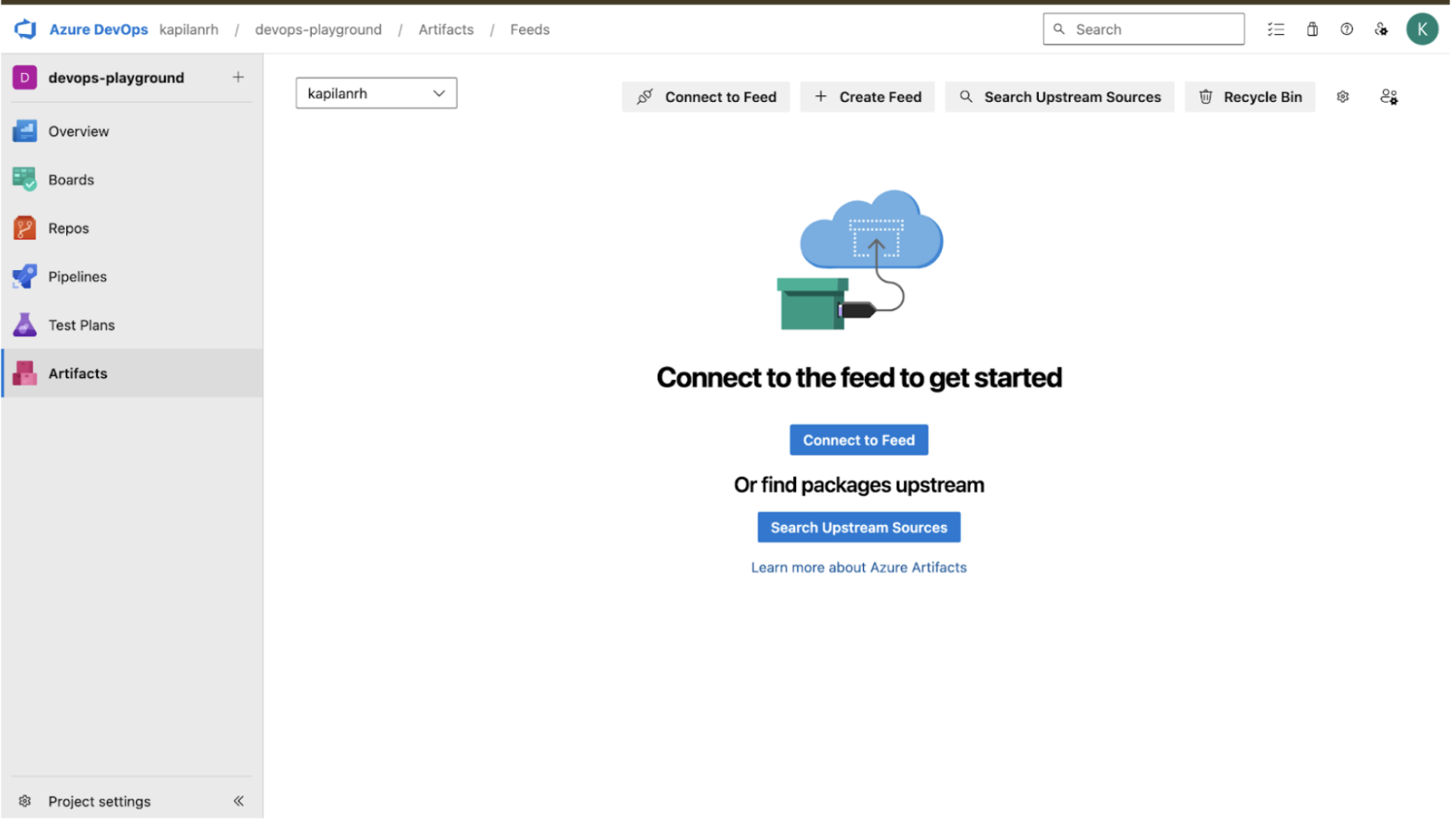
Task: Open Project settings
Action: click(x=99, y=801)
